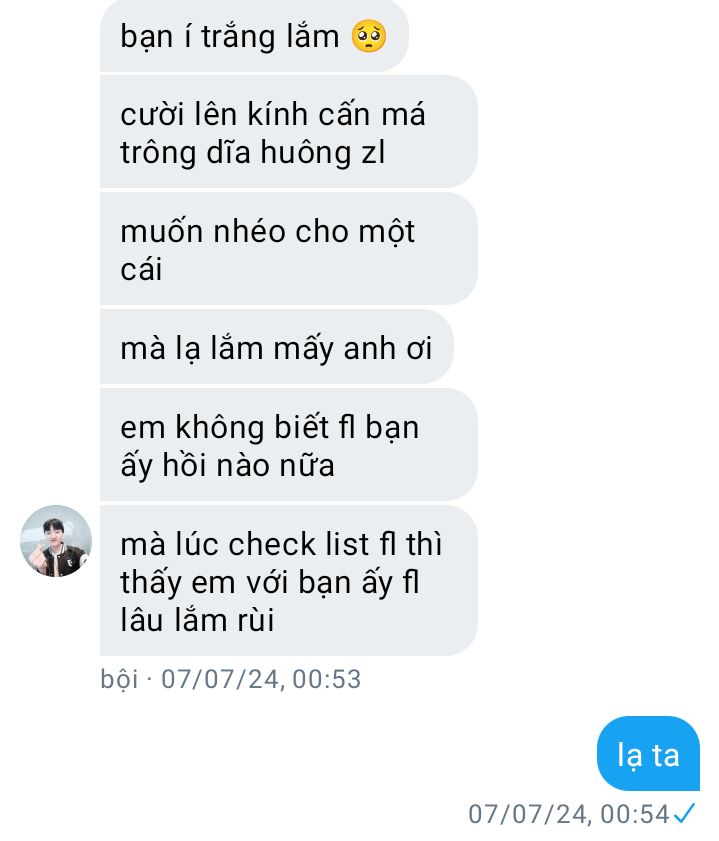This screenshot has width=719, height=841.
Task: Tap the "muốn nhéo cho một cái" bubble
Action: click(x=288, y=249)
